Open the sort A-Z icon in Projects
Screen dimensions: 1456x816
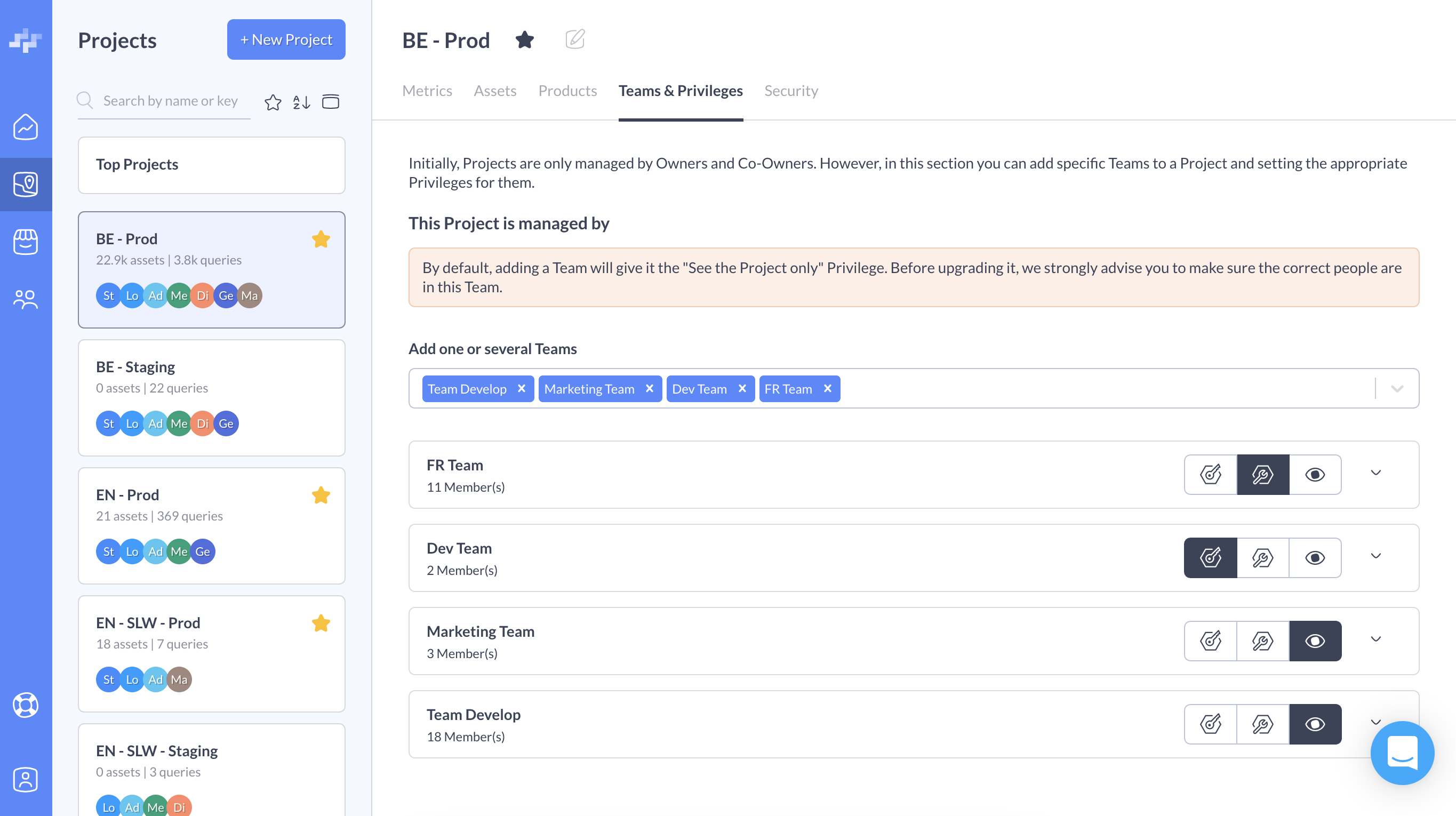pyautogui.click(x=301, y=102)
